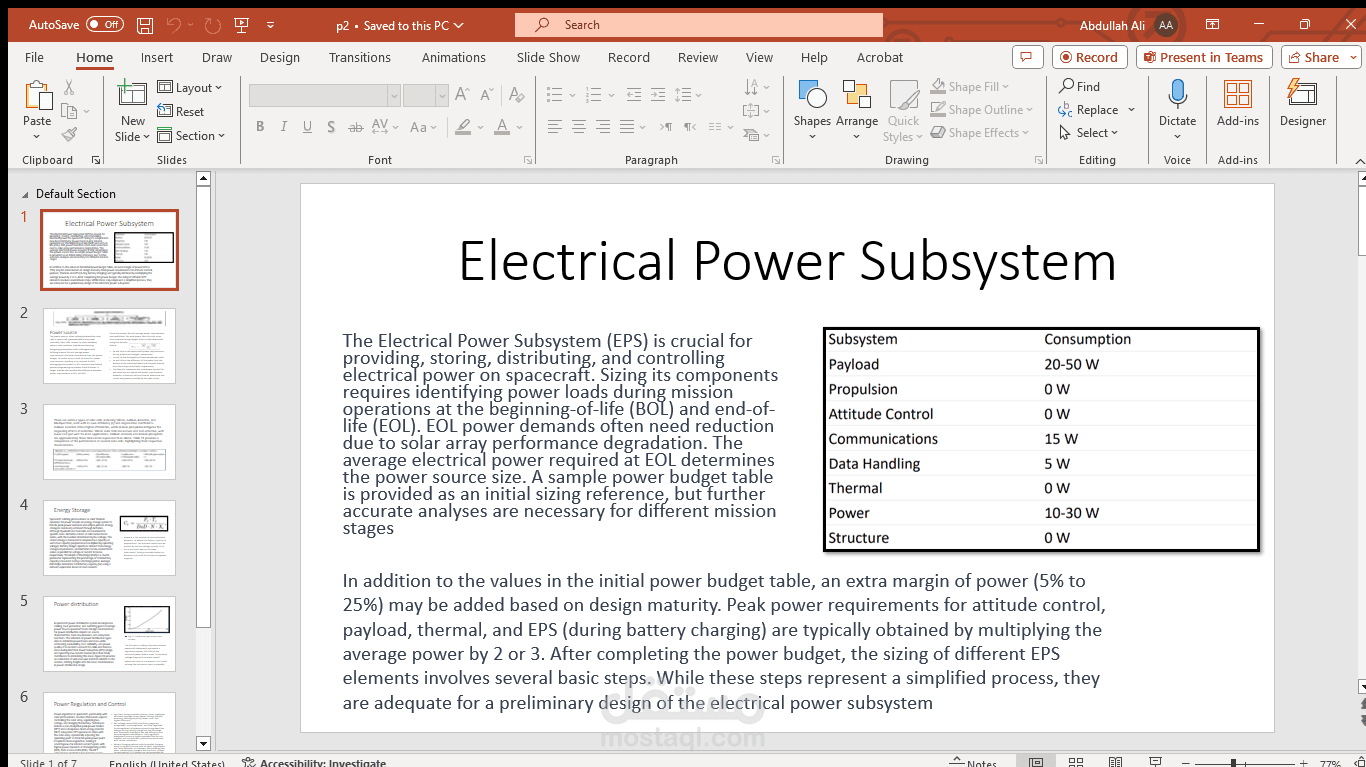Switch to the Design tab
The width and height of the screenshot is (1366, 767).
[280, 57]
